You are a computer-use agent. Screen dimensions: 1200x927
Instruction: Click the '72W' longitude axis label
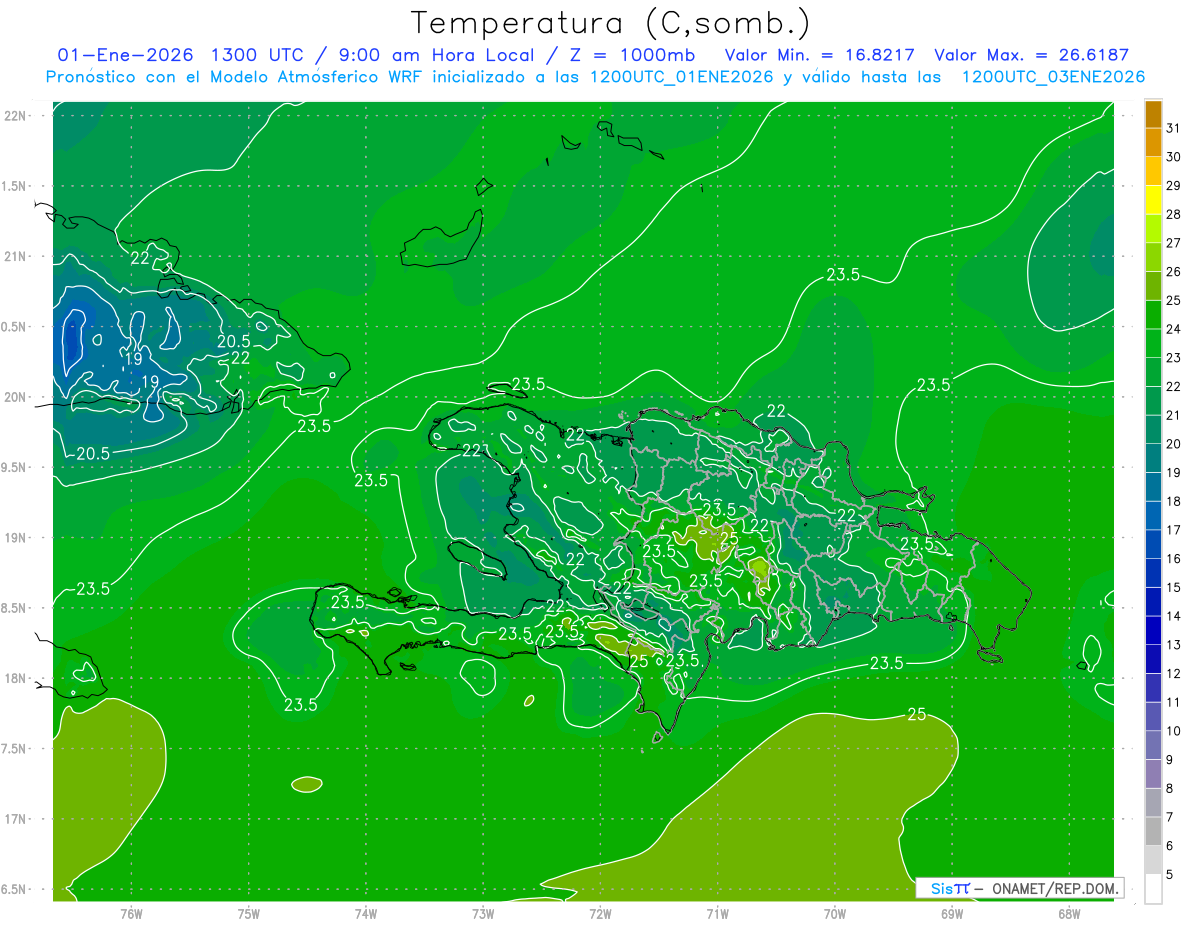point(600,914)
